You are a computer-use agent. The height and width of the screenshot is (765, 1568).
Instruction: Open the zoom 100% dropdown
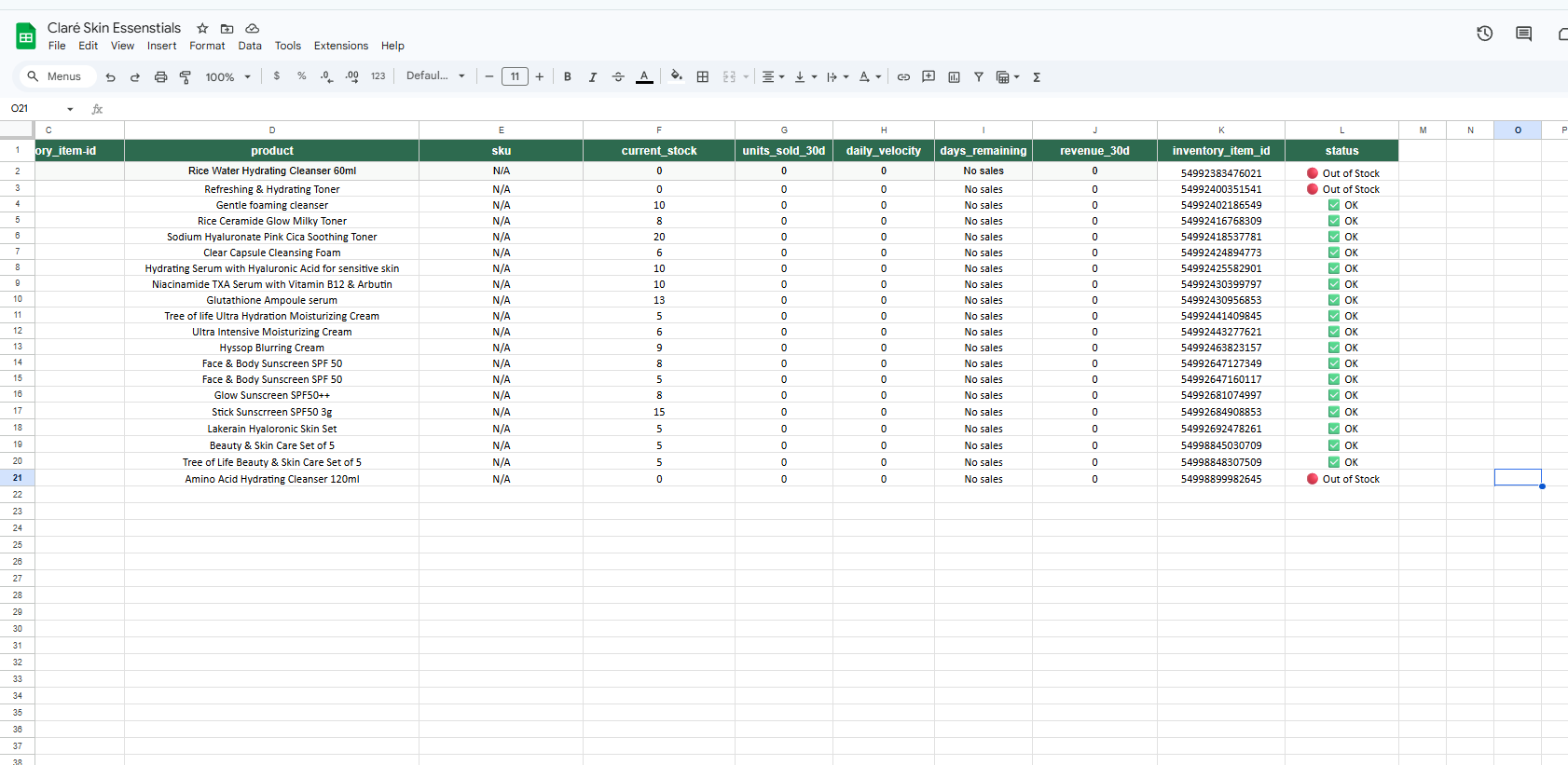point(228,77)
